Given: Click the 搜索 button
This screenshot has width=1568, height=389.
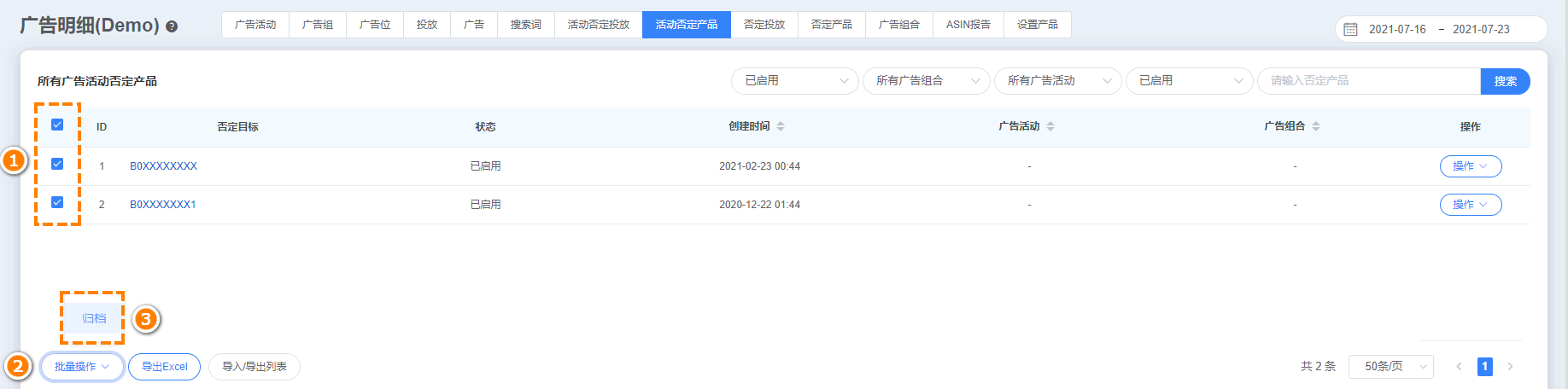Looking at the screenshot, I should [x=1505, y=81].
